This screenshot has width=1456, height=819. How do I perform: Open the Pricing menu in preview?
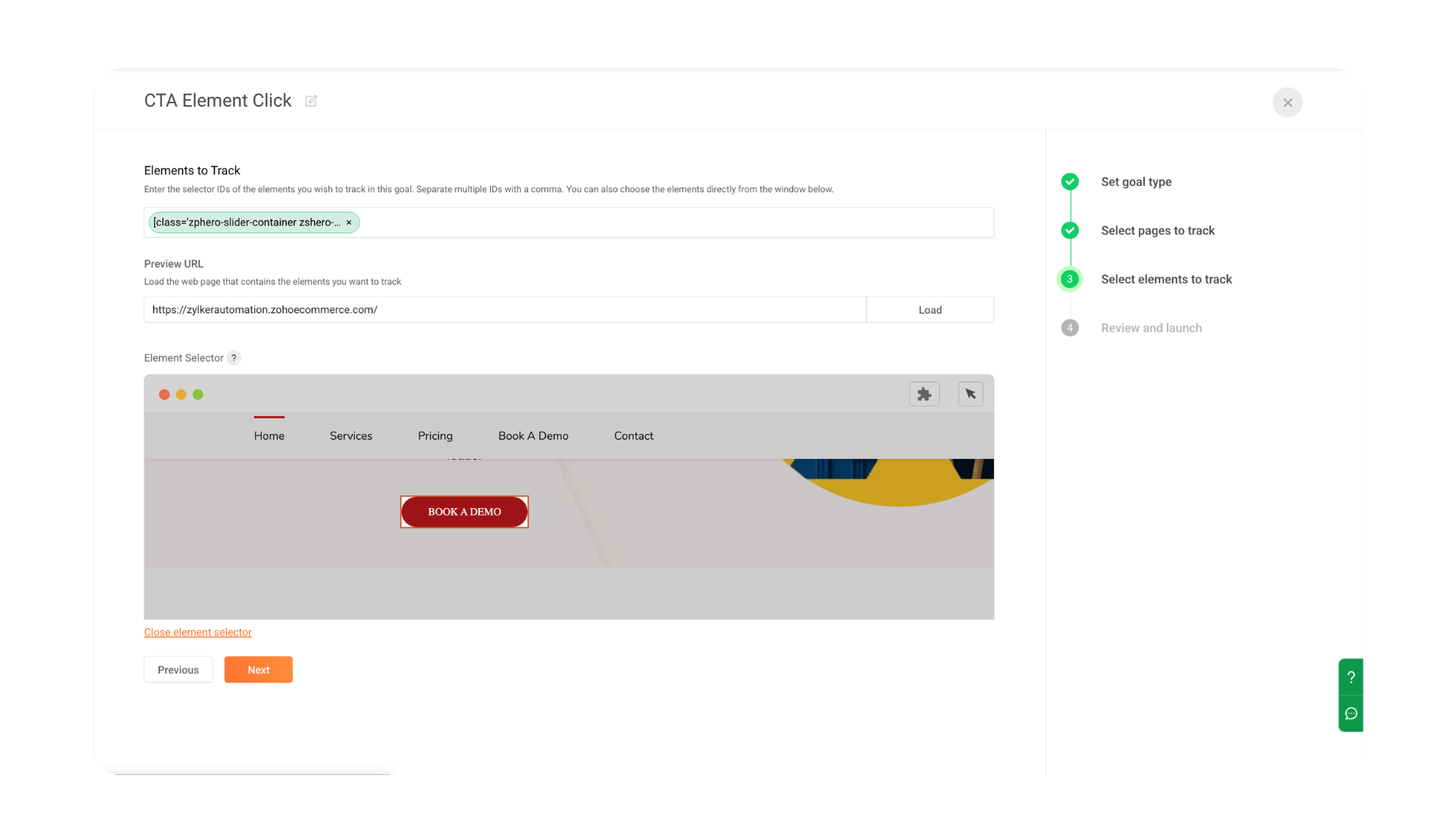(435, 436)
